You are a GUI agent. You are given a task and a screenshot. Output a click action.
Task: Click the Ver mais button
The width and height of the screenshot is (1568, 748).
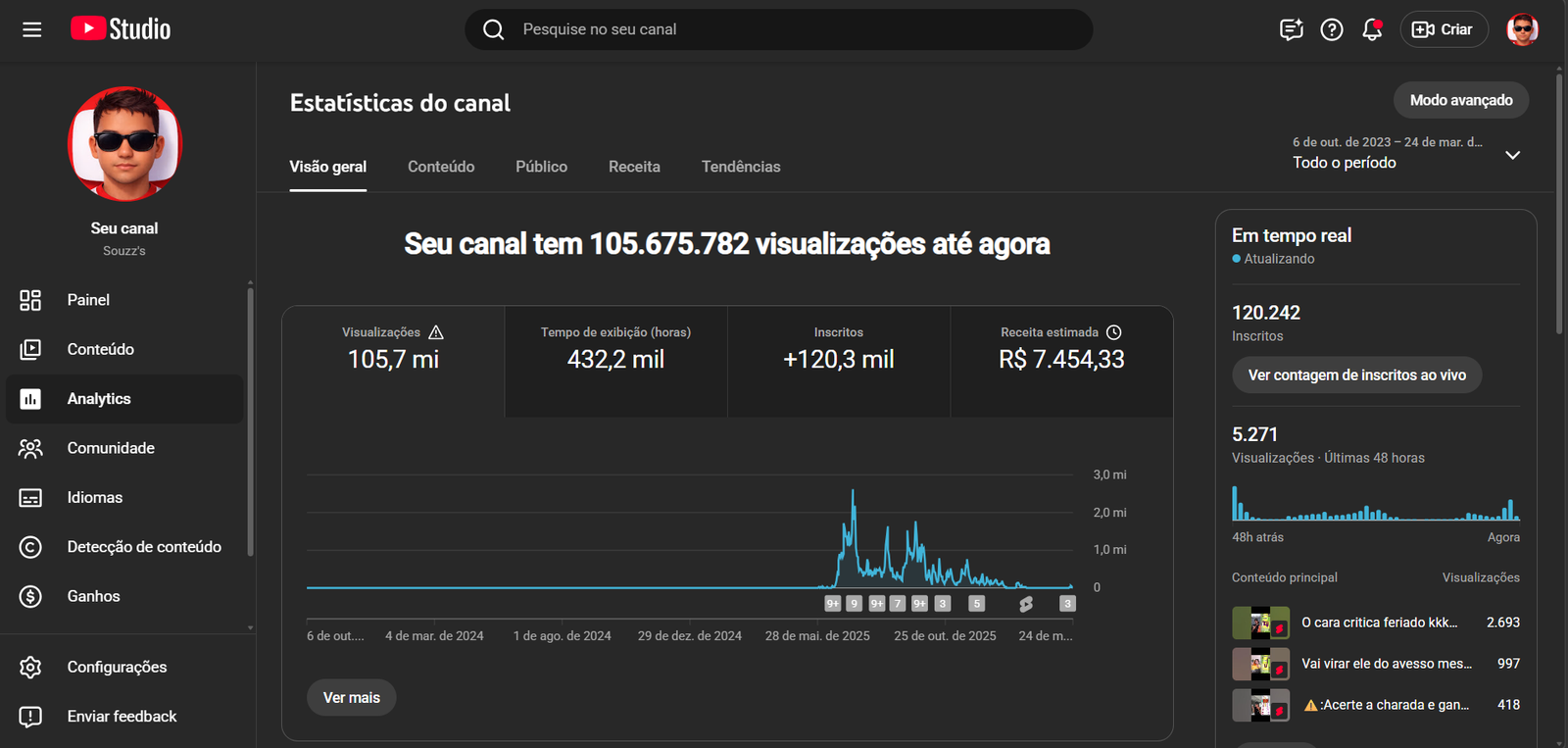click(351, 697)
